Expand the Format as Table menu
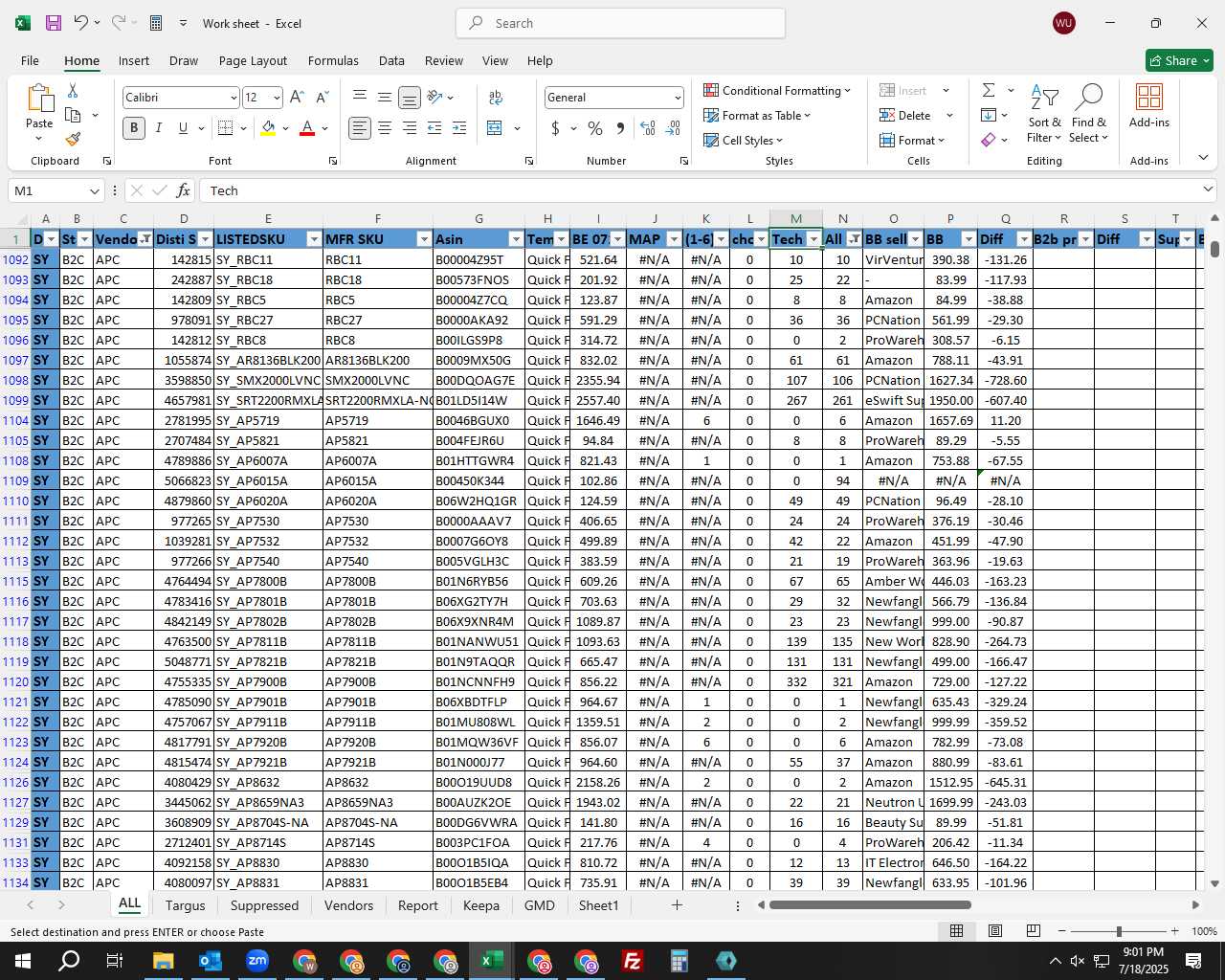1225x980 pixels. (757, 115)
